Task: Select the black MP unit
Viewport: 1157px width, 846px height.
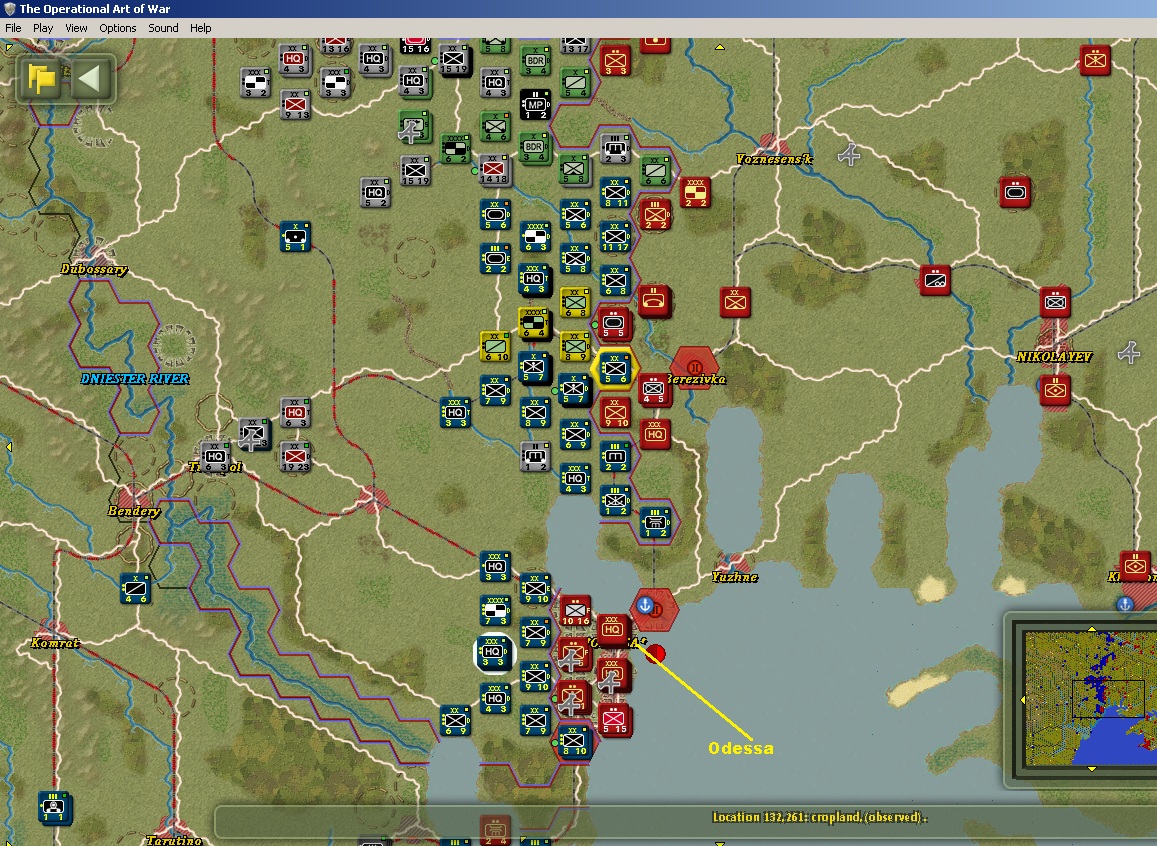Action: [x=535, y=105]
